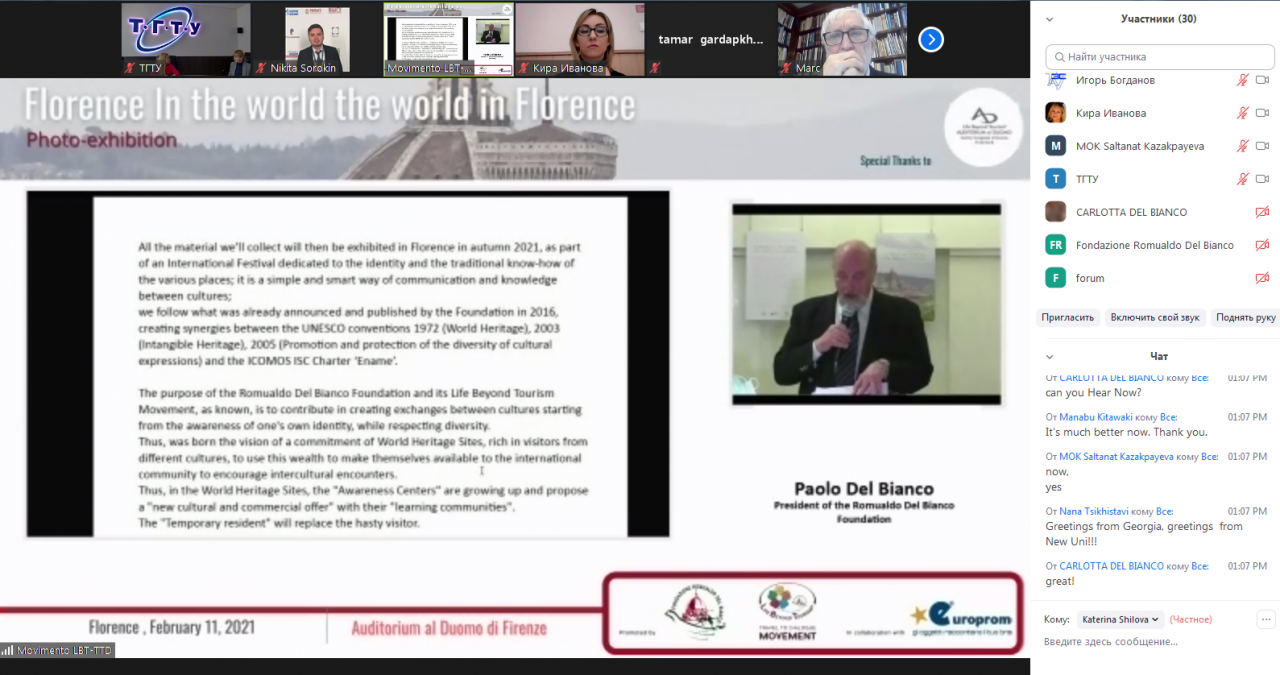Screen dimensions: 1280x675
Task: Click disabled camera icon for CARLOTTA DEL BIANCO
Action: pyautogui.click(x=1262, y=212)
